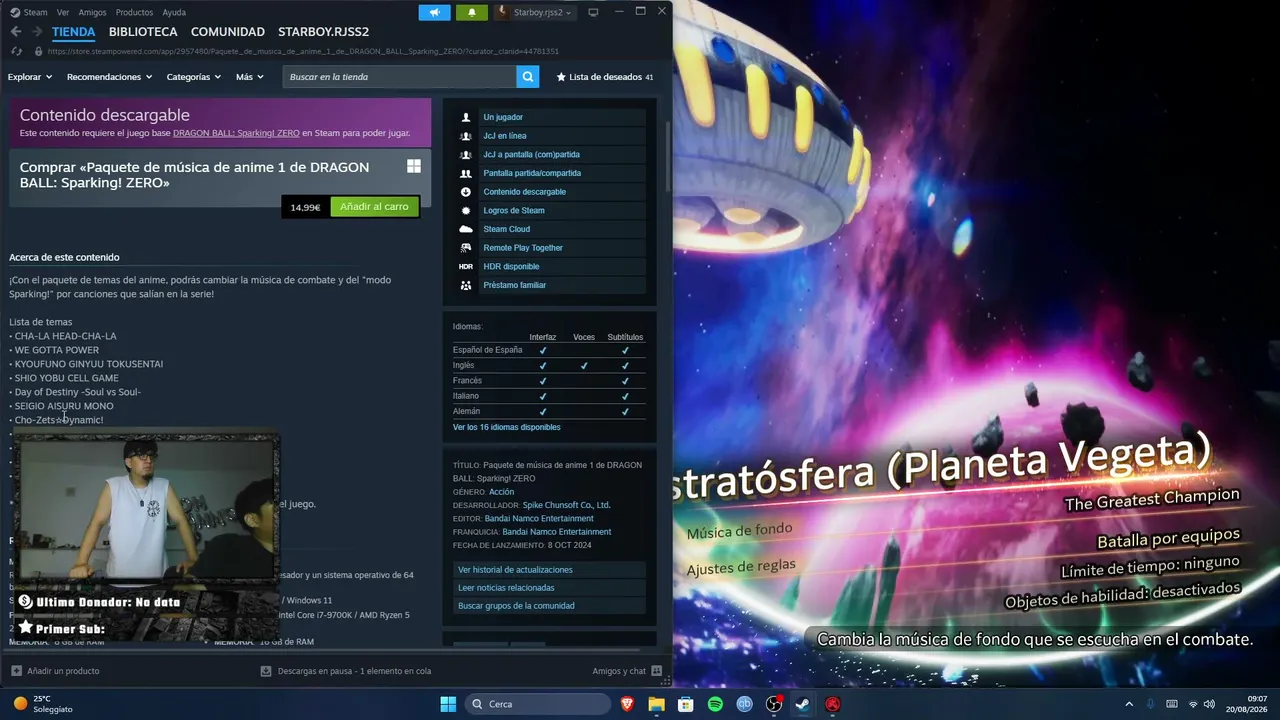
Task: Click the Contenido descargable feature icon
Action: (x=466, y=192)
